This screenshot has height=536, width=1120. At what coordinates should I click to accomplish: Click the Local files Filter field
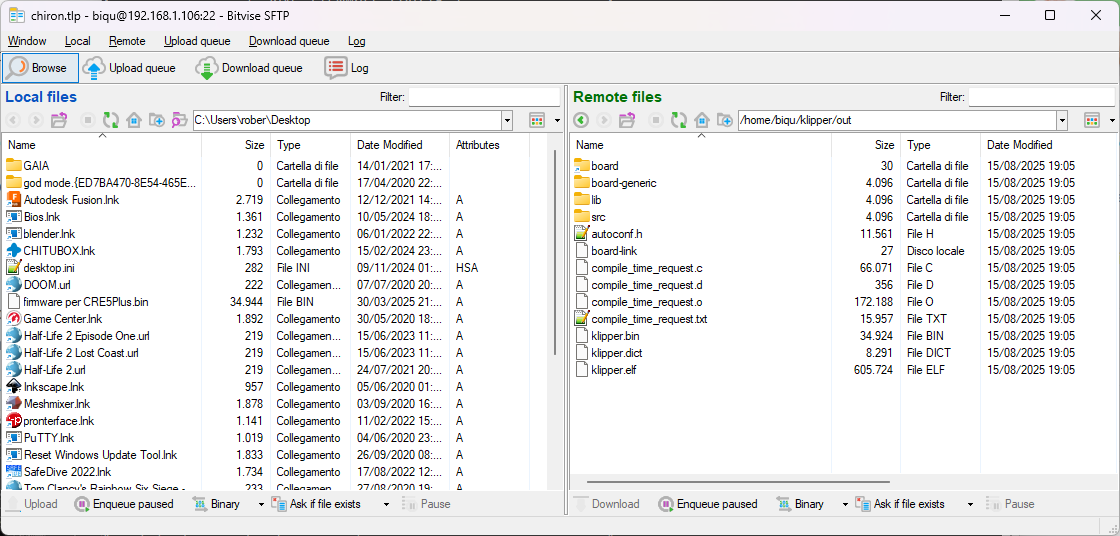point(484,97)
